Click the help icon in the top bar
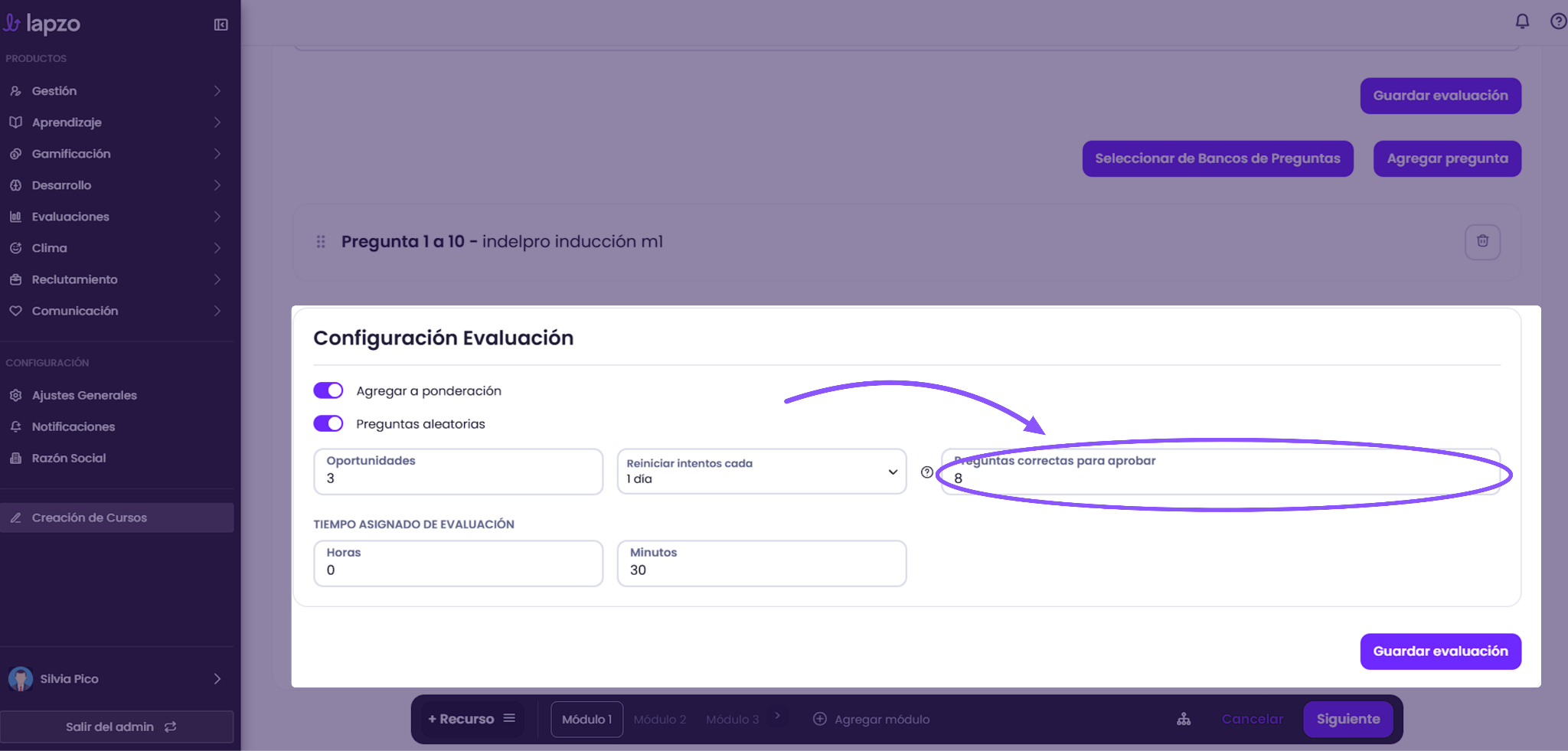This screenshot has height=751, width=1568. (x=1558, y=21)
